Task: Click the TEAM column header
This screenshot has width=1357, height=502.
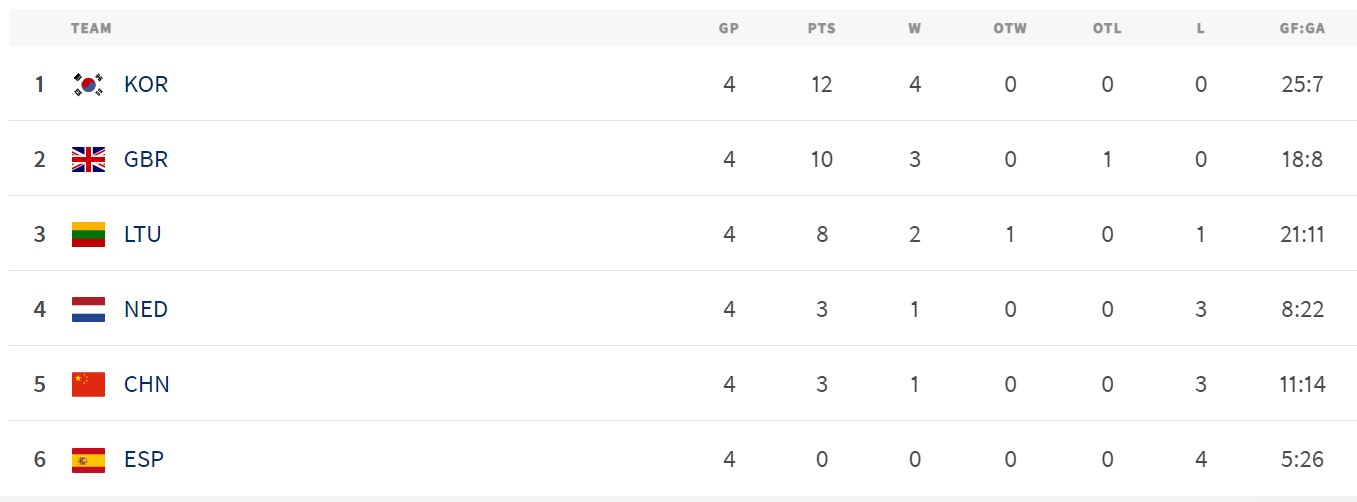Action: 91,28
